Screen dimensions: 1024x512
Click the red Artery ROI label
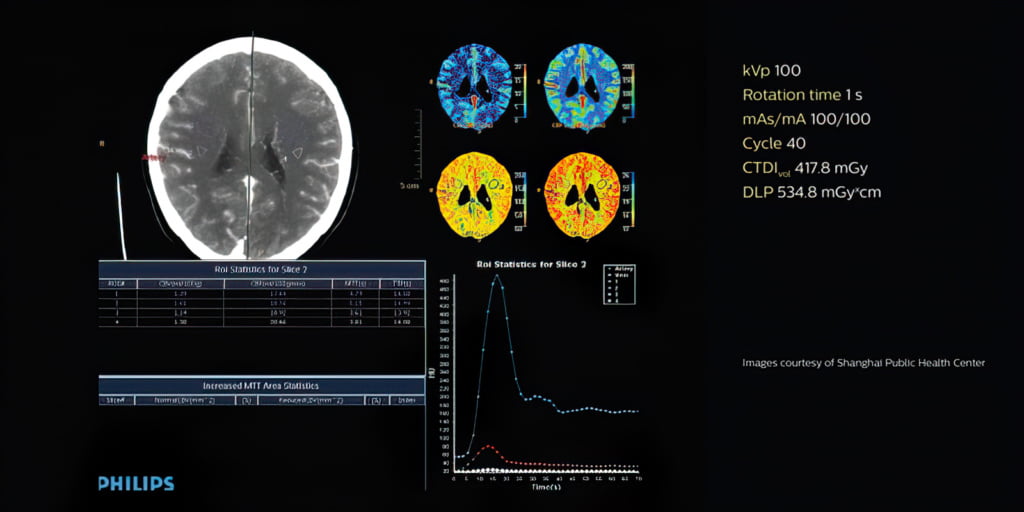coord(155,157)
